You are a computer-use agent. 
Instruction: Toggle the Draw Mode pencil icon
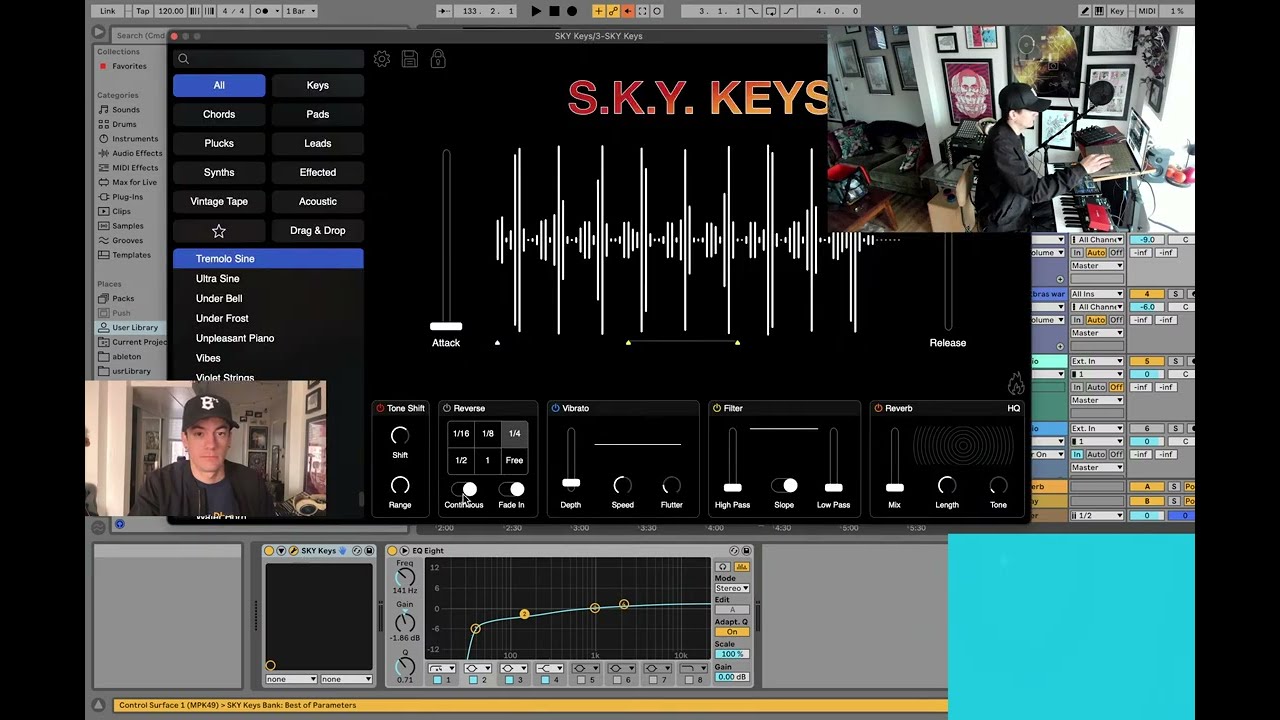(x=1086, y=11)
